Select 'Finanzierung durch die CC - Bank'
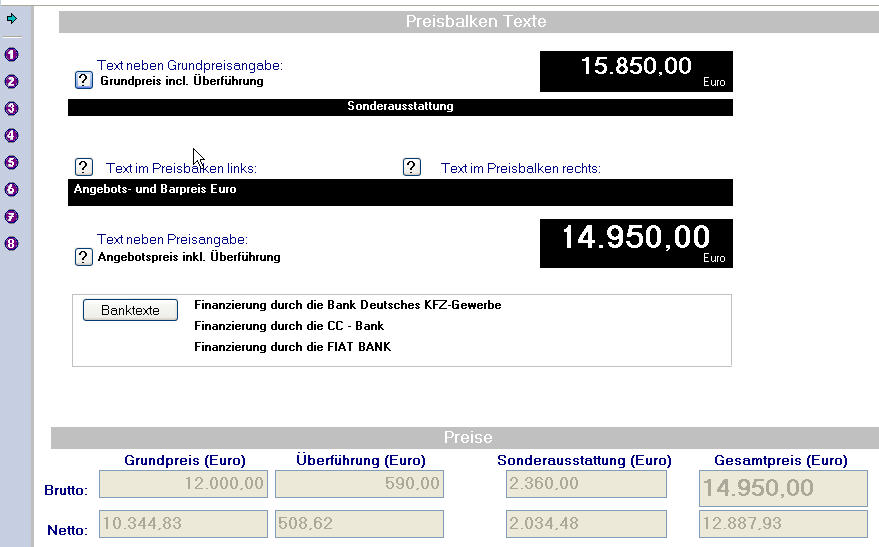Screen dimensions: 879x547 click(x=289, y=326)
